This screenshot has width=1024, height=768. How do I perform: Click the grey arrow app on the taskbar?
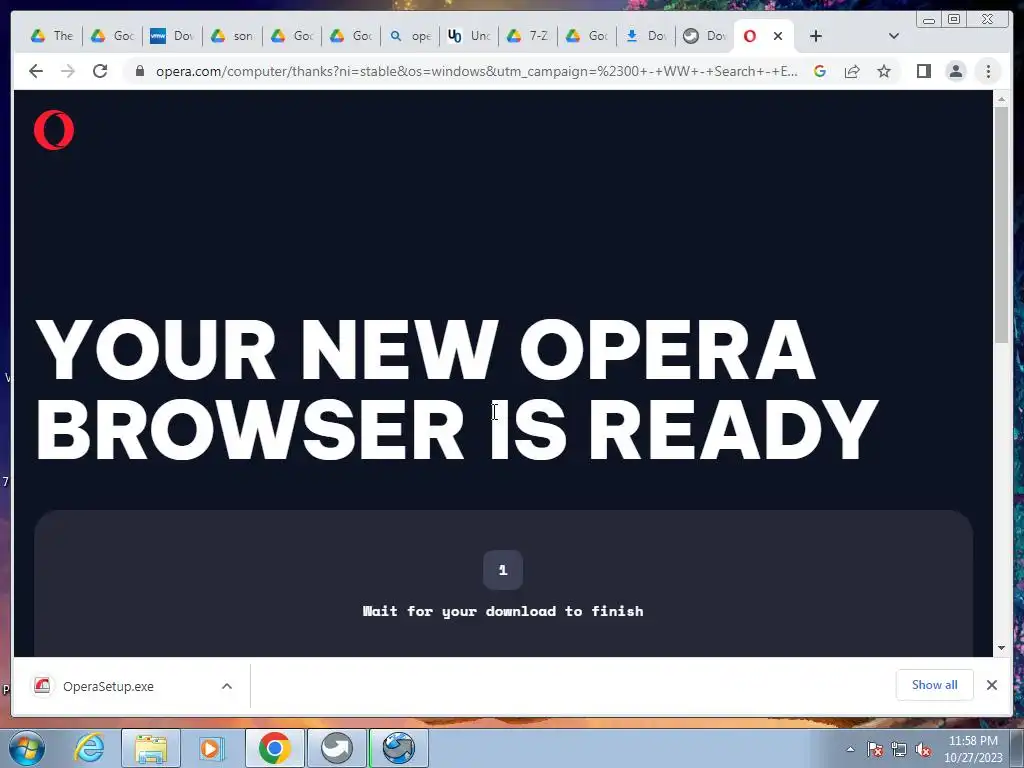click(x=337, y=748)
